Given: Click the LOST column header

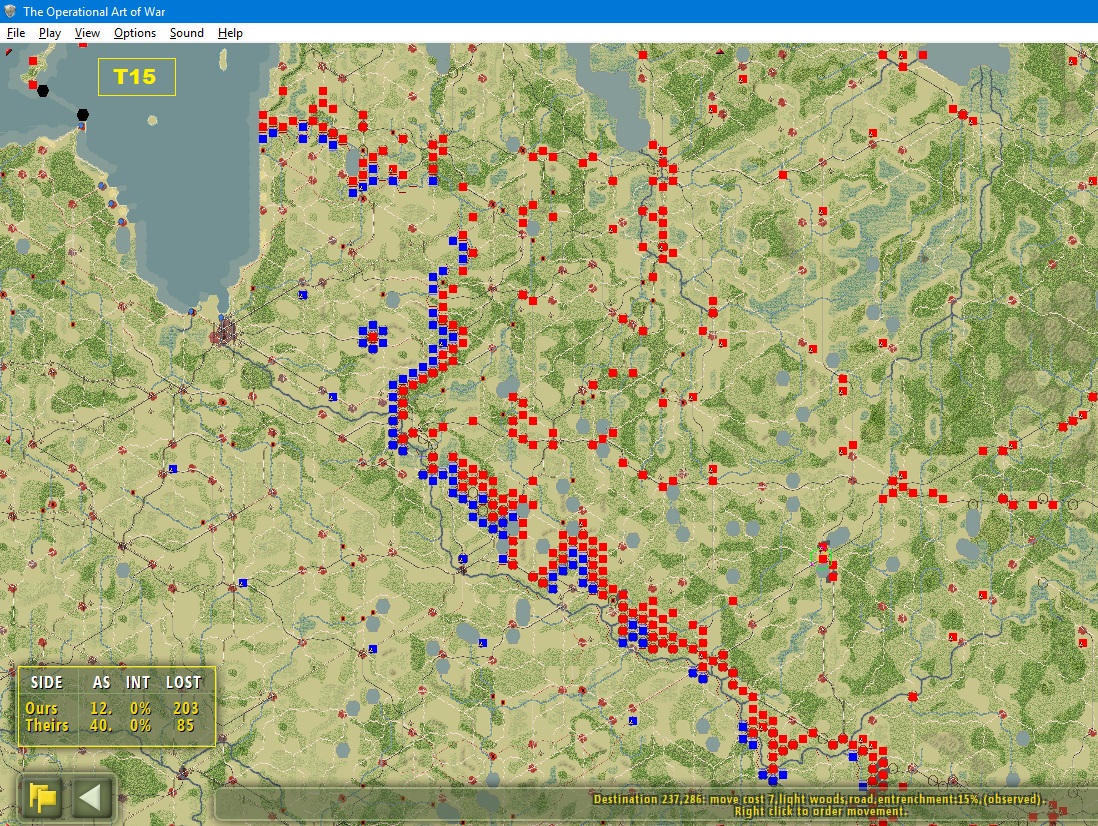Looking at the screenshot, I should click(x=183, y=682).
